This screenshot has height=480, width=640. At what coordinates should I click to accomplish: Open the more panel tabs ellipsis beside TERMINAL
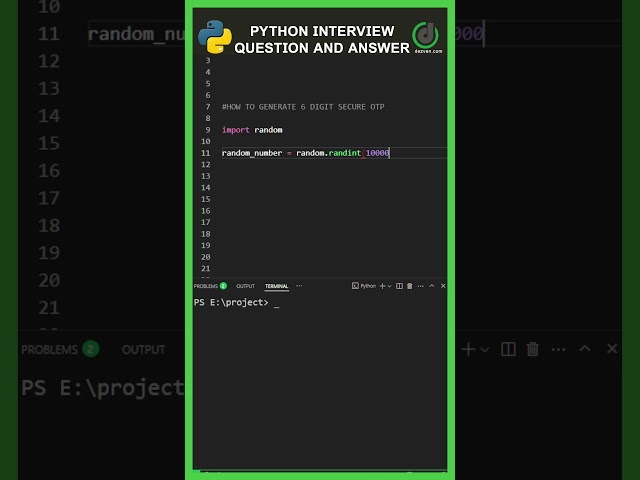coord(299,286)
